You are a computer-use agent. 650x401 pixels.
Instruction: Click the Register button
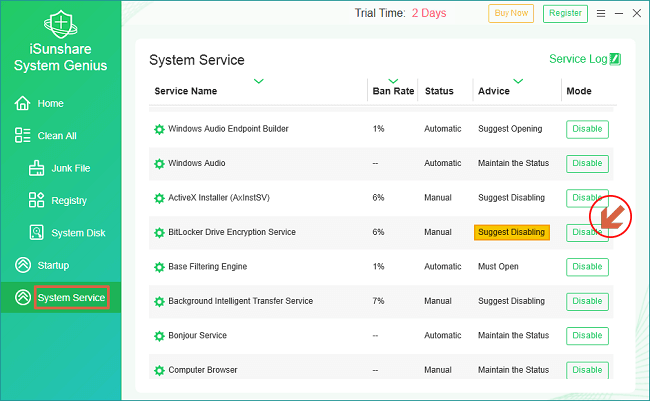[x=565, y=14]
